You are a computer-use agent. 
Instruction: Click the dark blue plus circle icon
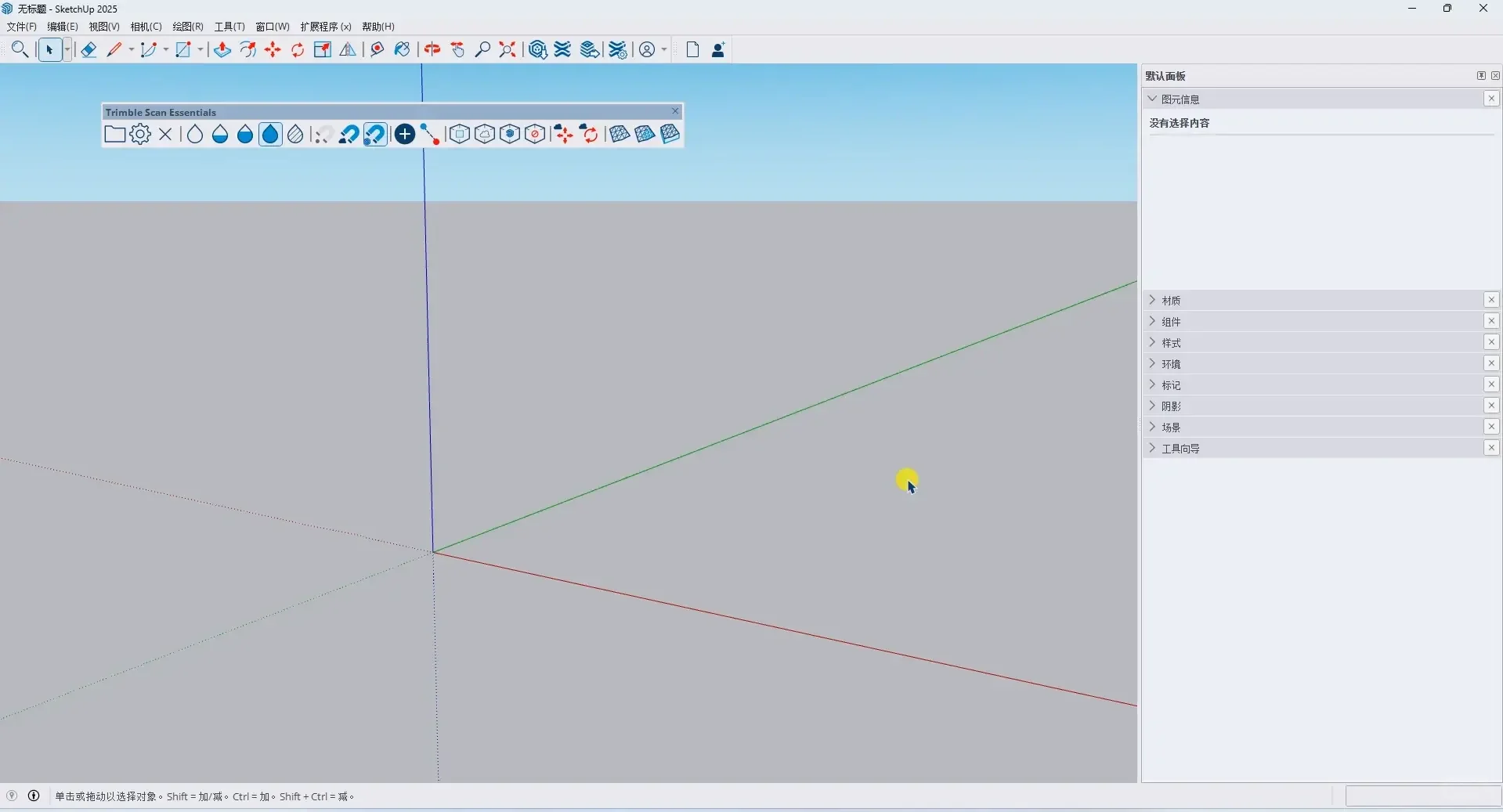click(405, 135)
